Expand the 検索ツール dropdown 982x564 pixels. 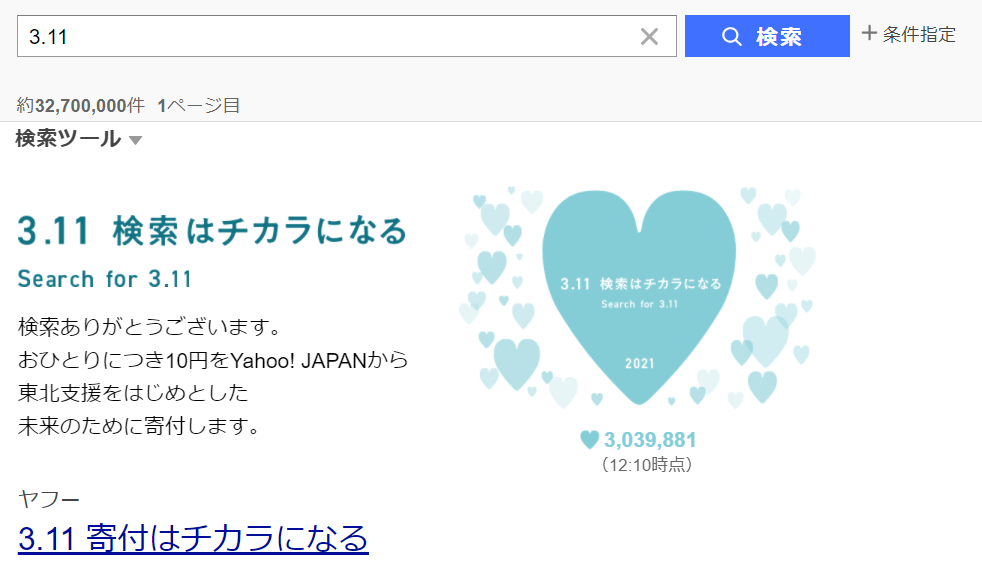79,138
